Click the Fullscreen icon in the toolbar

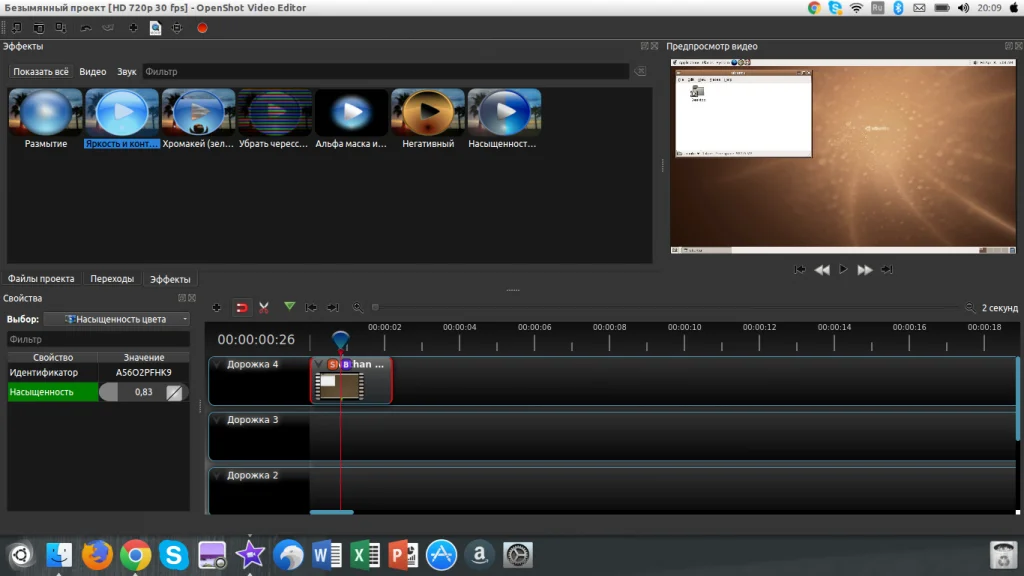point(177,28)
